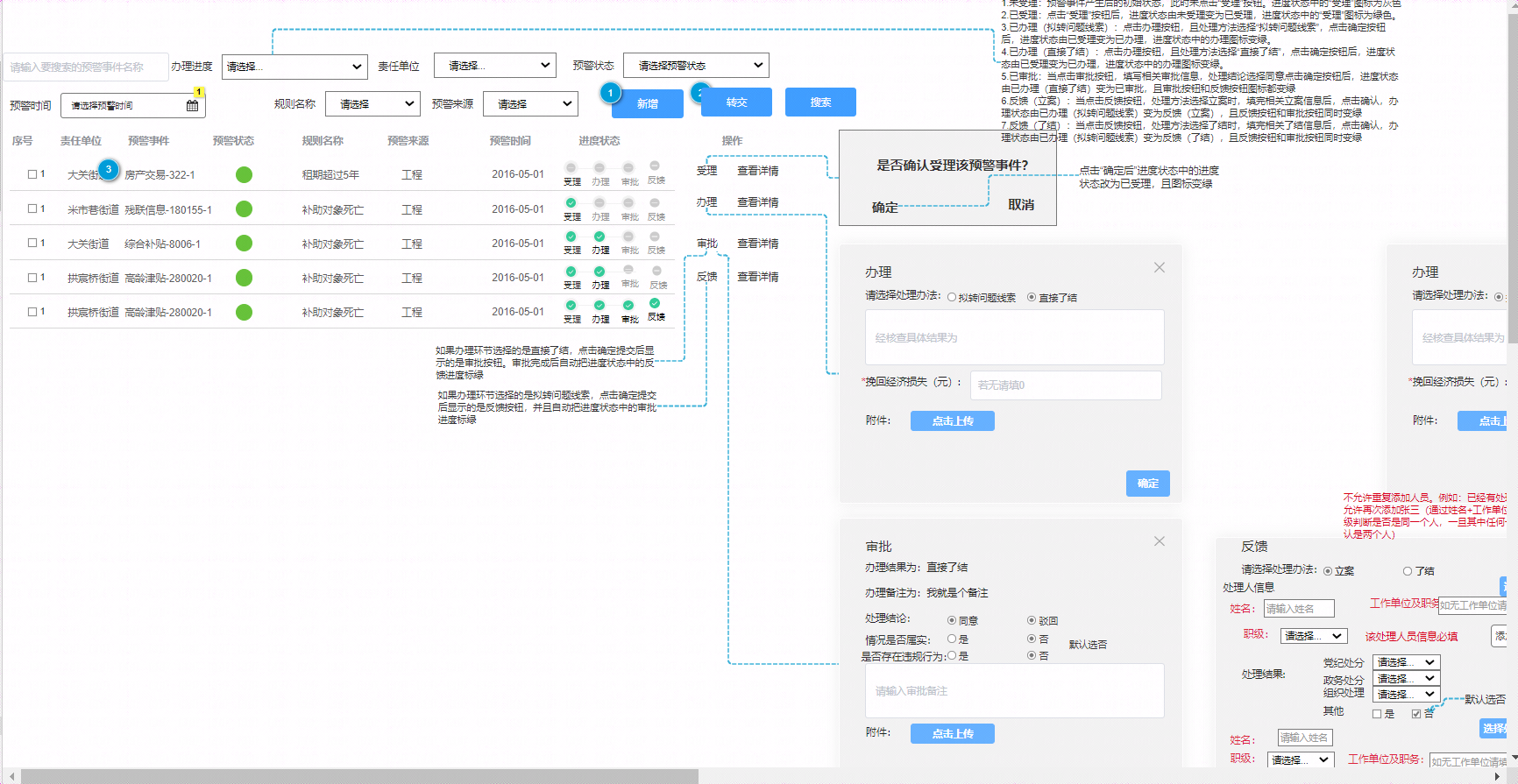Tick the checkbox for the 残联信息-180155-1 row
This screenshot has height=784, width=1518.
(x=32, y=208)
